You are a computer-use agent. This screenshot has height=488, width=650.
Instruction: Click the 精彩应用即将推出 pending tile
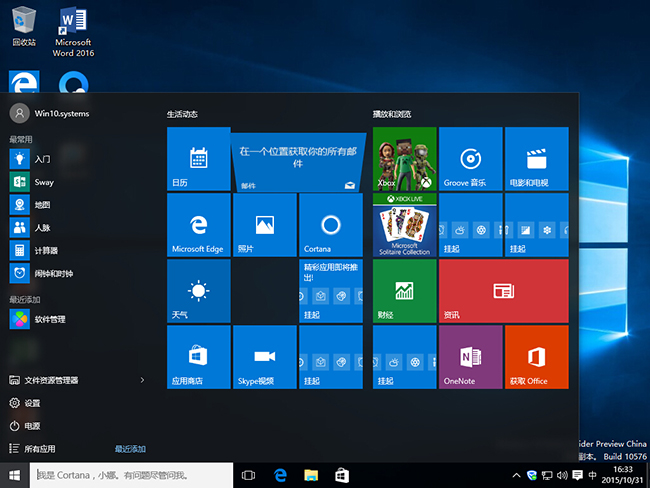click(x=331, y=291)
